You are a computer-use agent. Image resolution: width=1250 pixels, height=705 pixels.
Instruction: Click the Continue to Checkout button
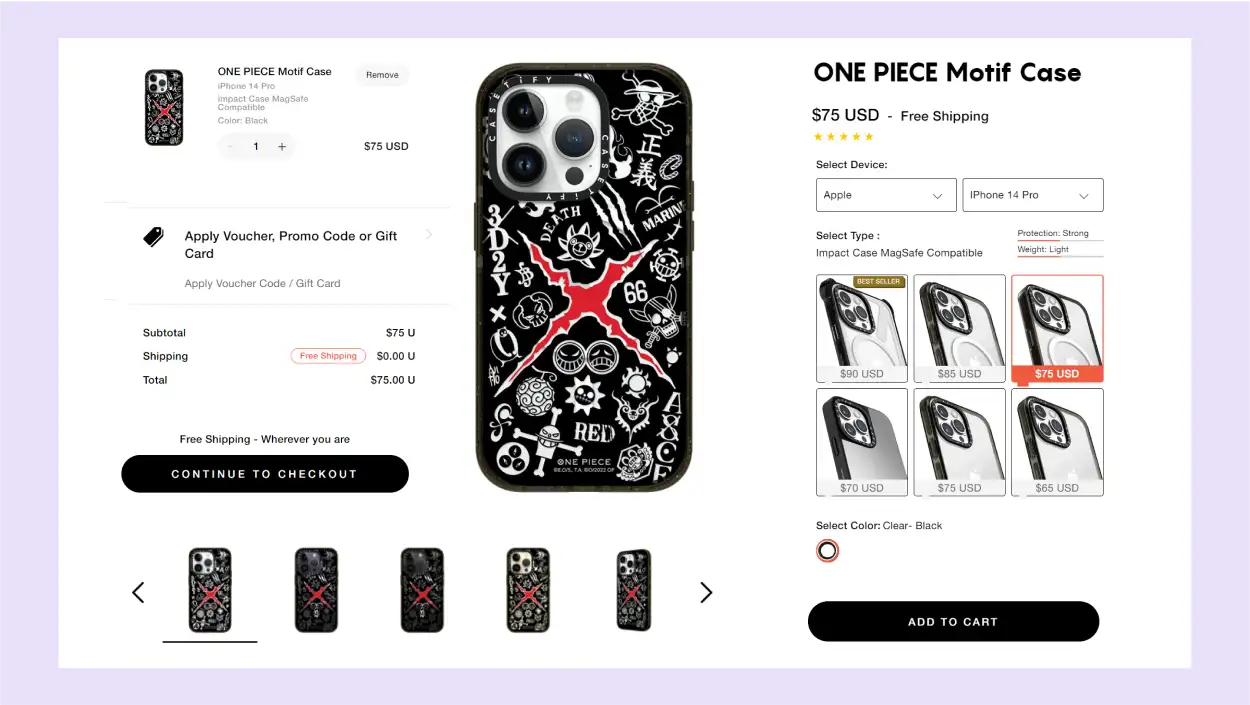coord(265,474)
